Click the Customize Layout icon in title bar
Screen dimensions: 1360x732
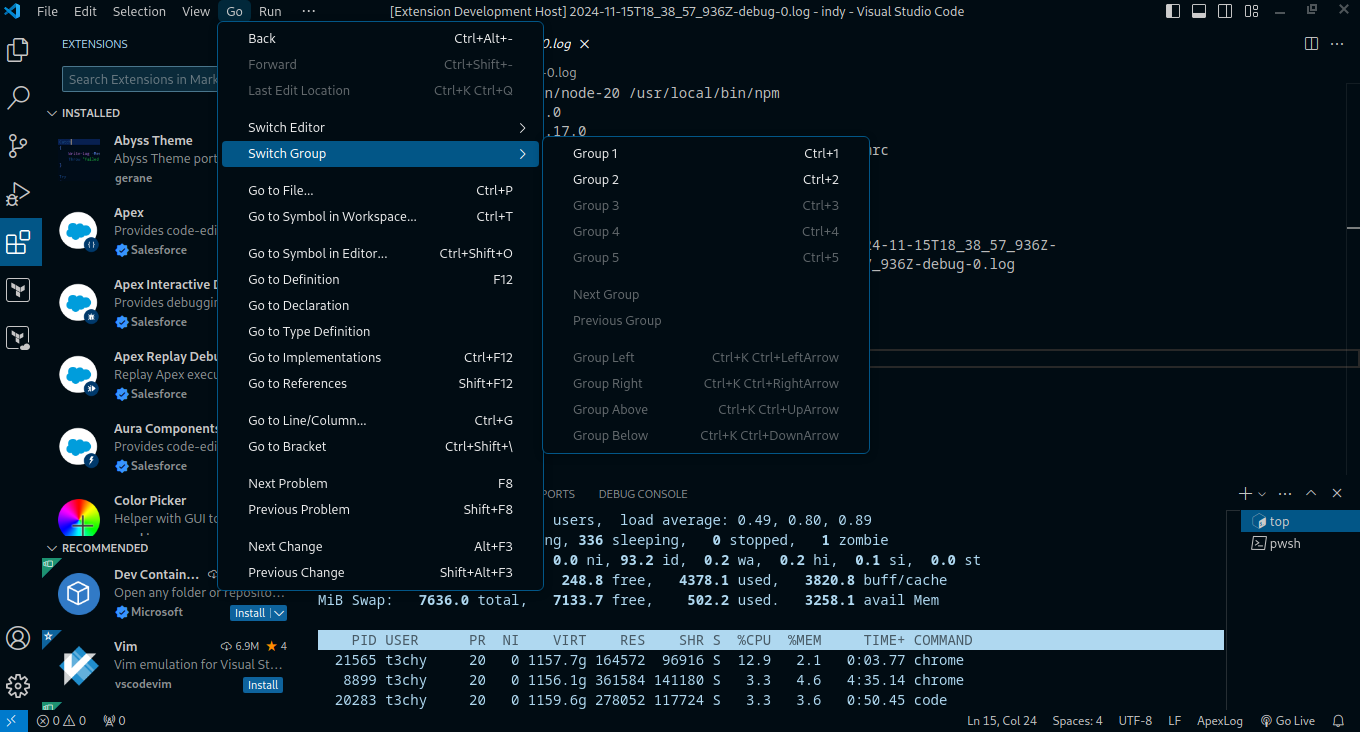click(x=1251, y=11)
